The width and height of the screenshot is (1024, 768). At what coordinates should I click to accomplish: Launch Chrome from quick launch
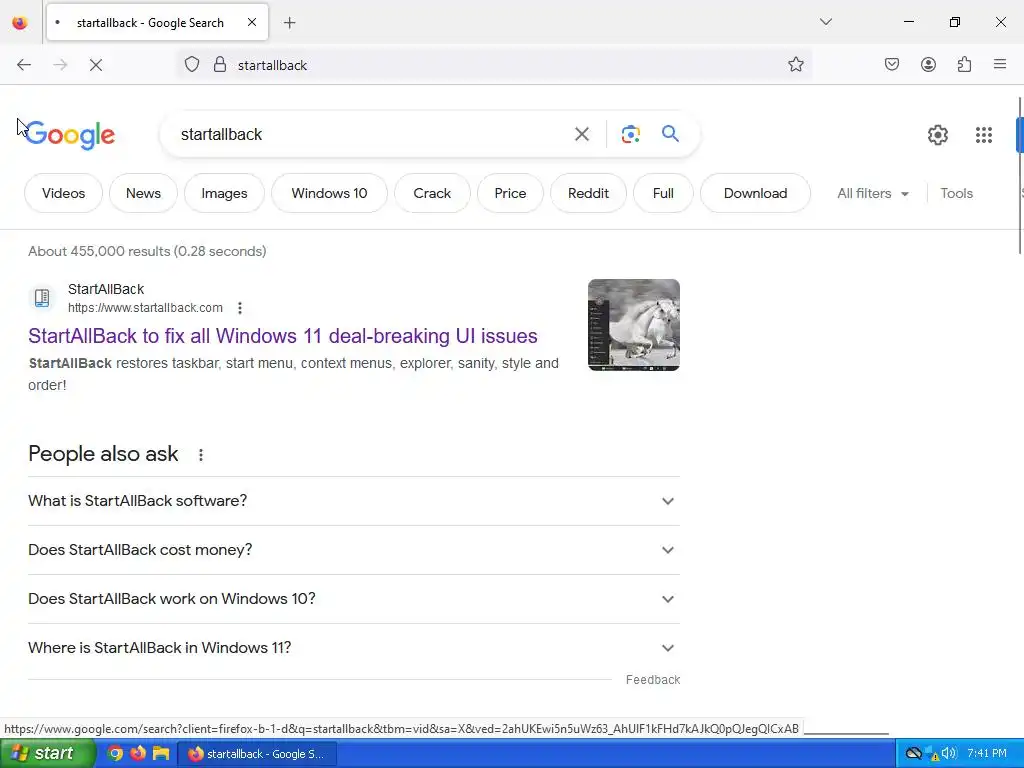tap(115, 754)
